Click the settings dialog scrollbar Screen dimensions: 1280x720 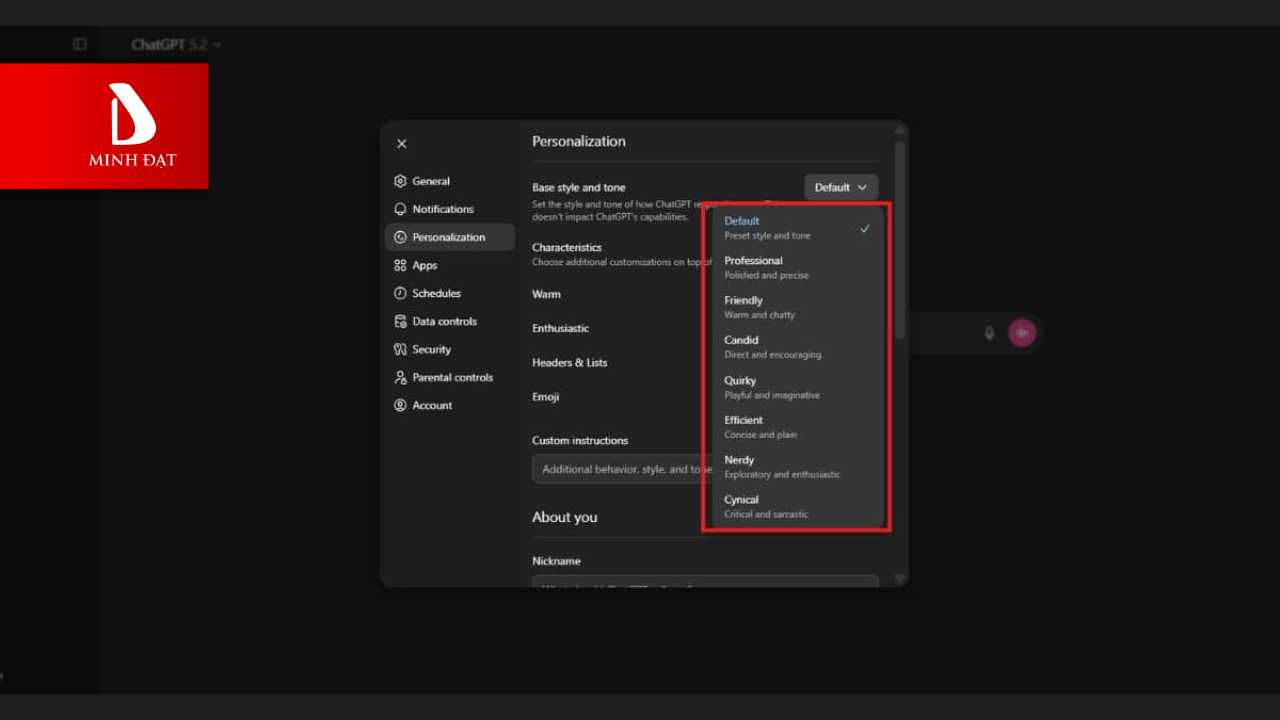pyautogui.click(x=900, y=240)
